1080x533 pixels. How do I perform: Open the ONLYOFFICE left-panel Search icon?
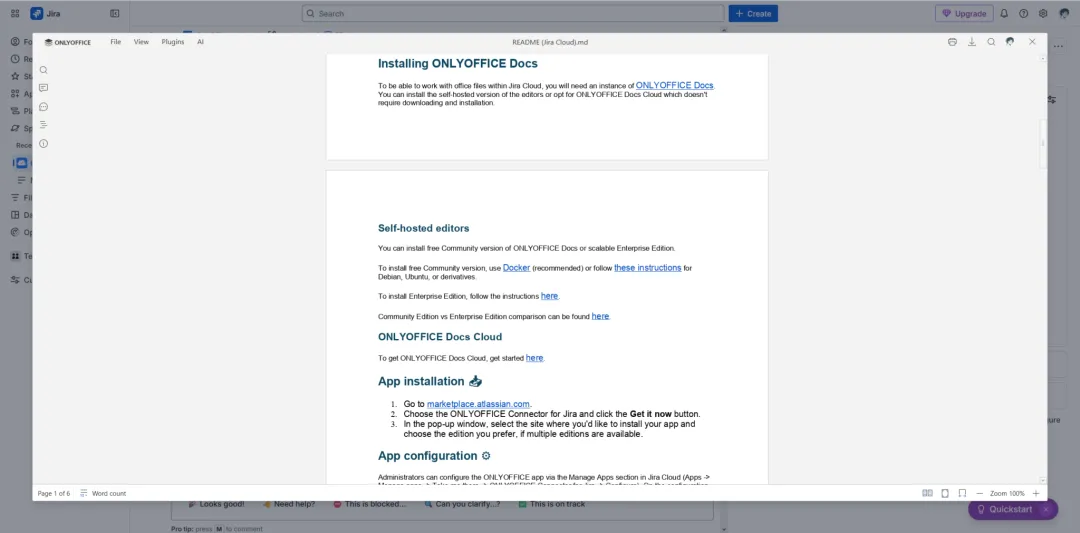[x=43, y=70]
